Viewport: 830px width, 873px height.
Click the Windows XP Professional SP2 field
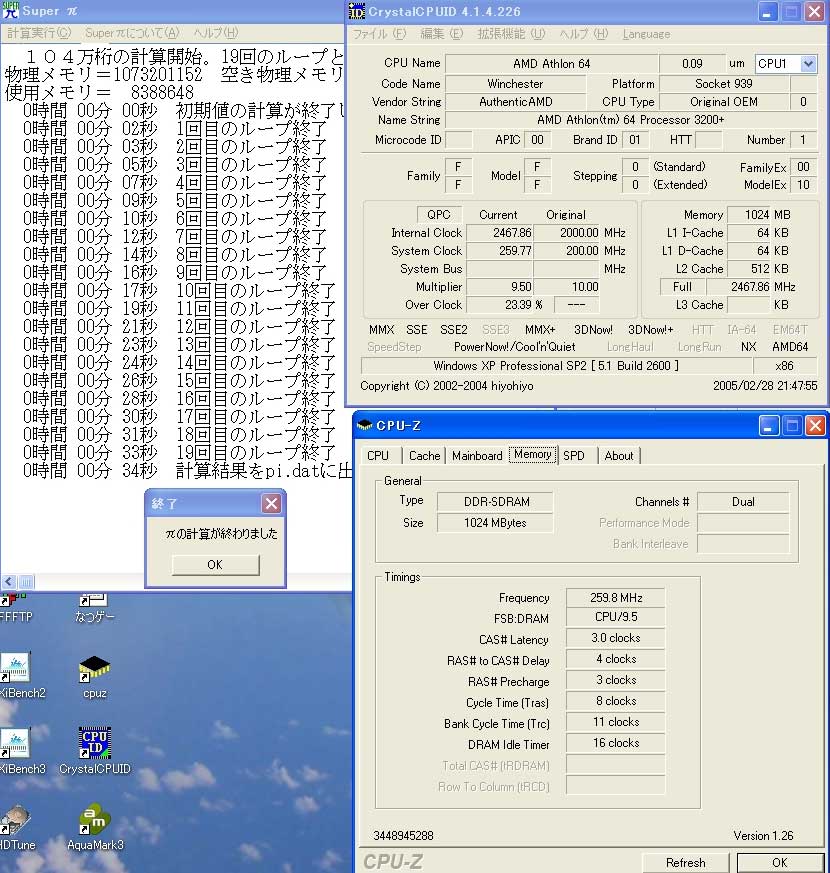pos(556,366)
